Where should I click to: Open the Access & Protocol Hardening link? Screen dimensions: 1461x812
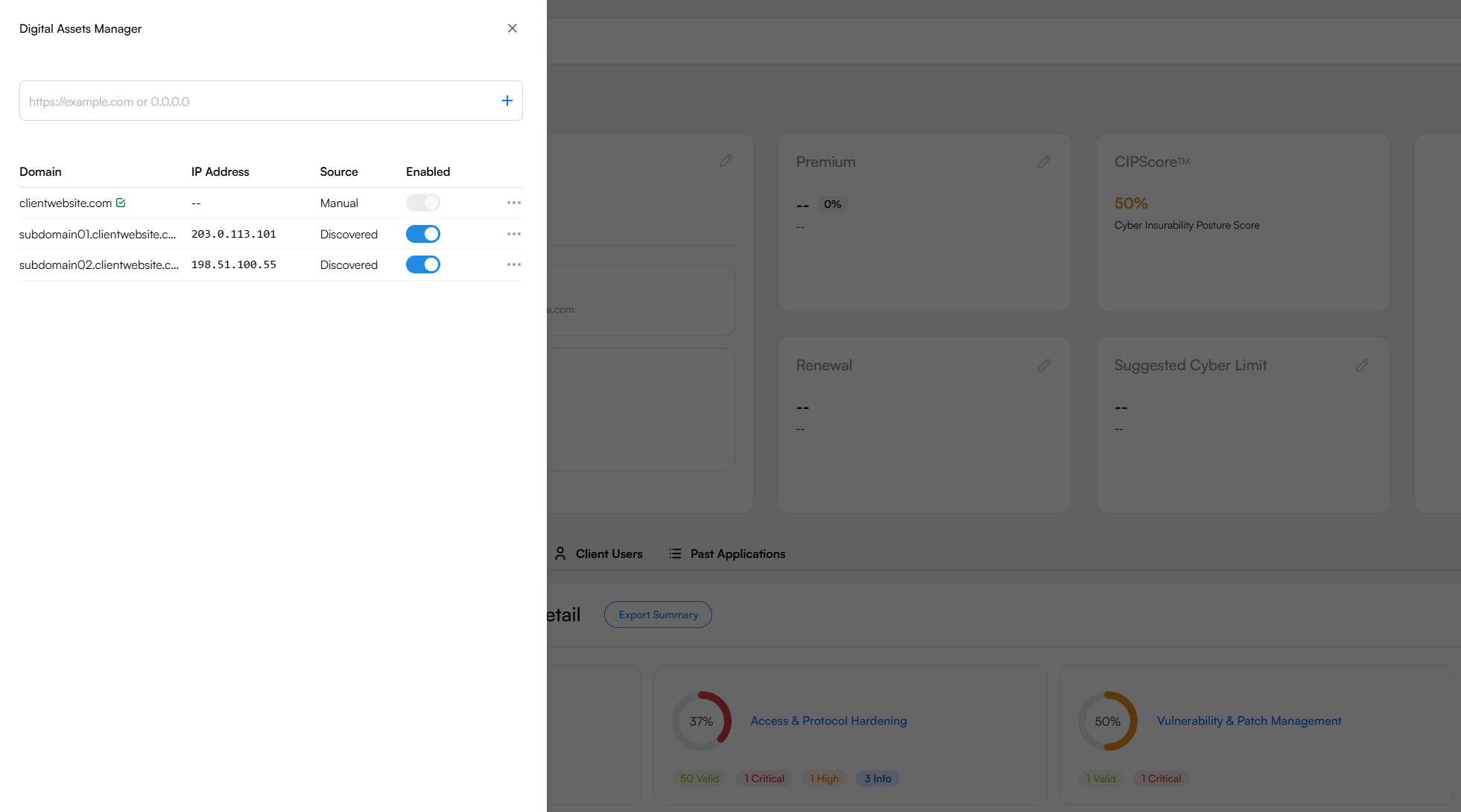tap(828, 720)
